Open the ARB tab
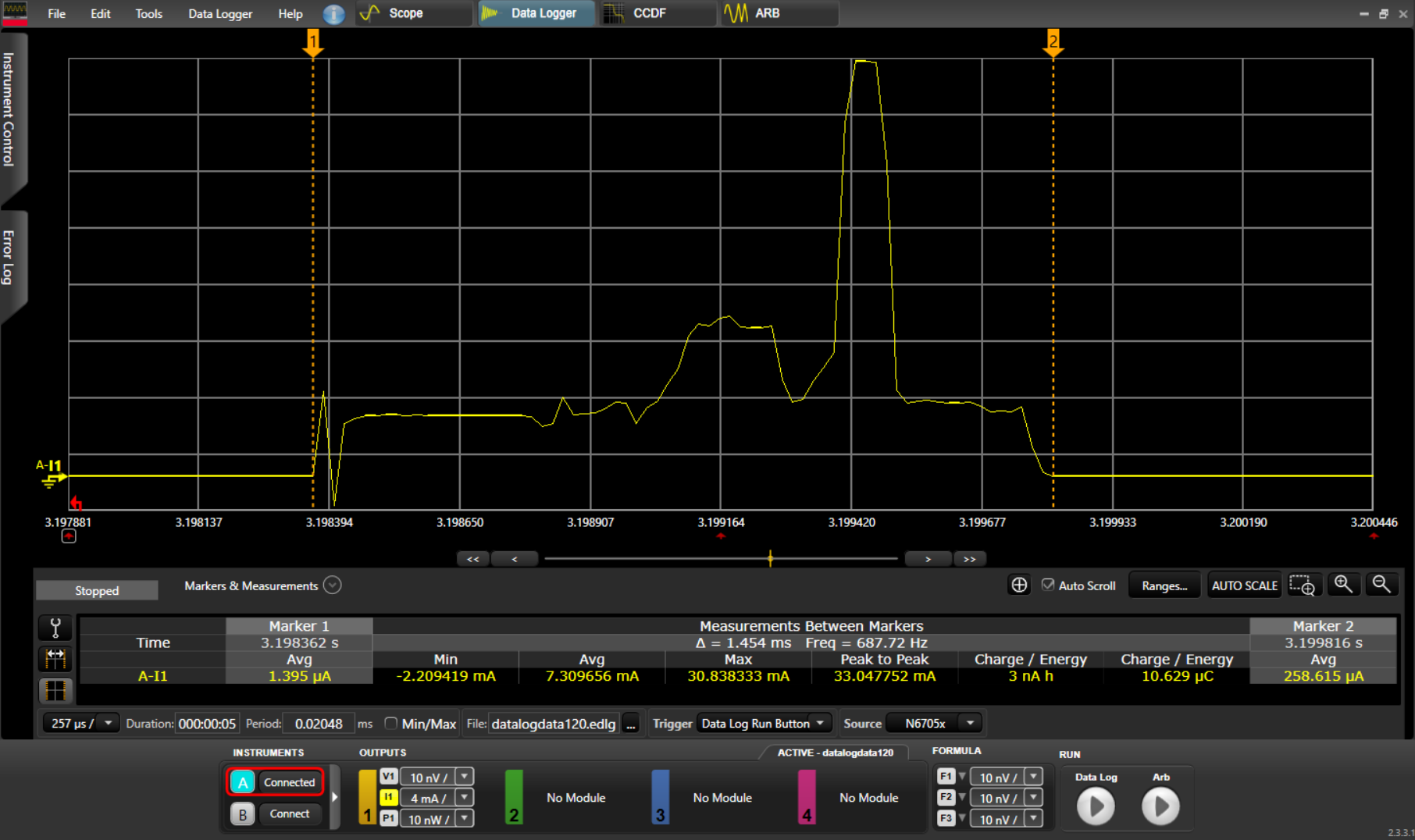 click(779, 13)
